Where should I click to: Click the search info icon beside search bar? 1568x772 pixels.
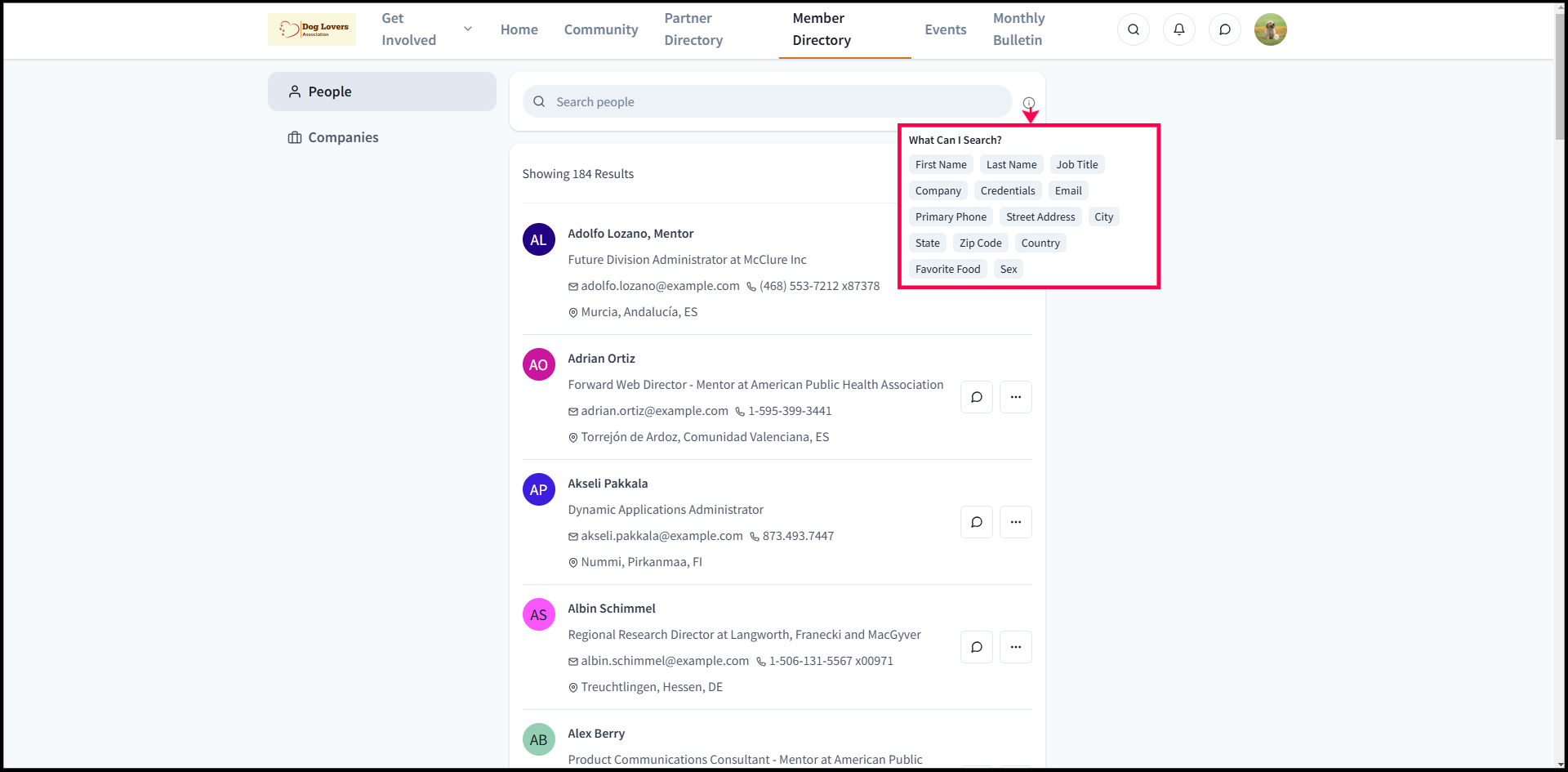tap(1029, 103)
